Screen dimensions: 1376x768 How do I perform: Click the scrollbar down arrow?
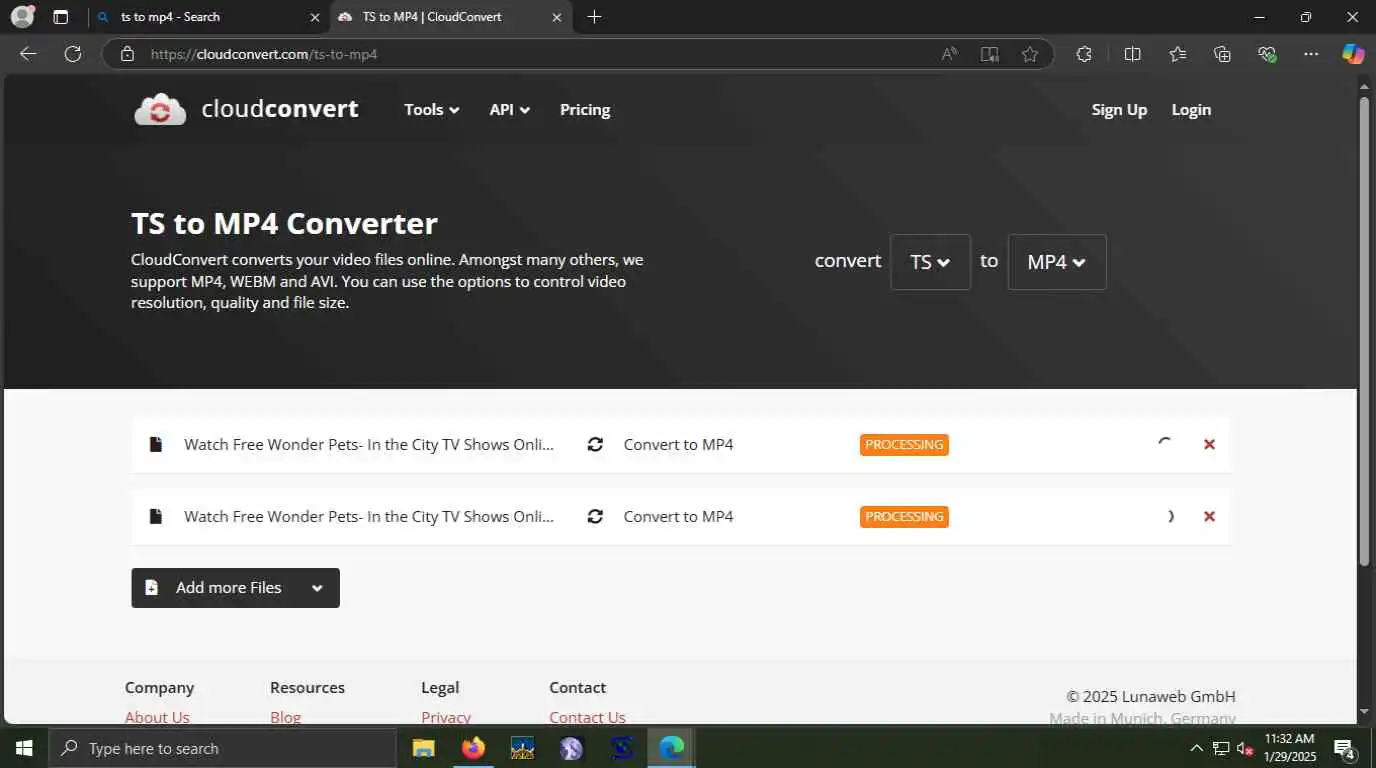(x=1365, y=712)
